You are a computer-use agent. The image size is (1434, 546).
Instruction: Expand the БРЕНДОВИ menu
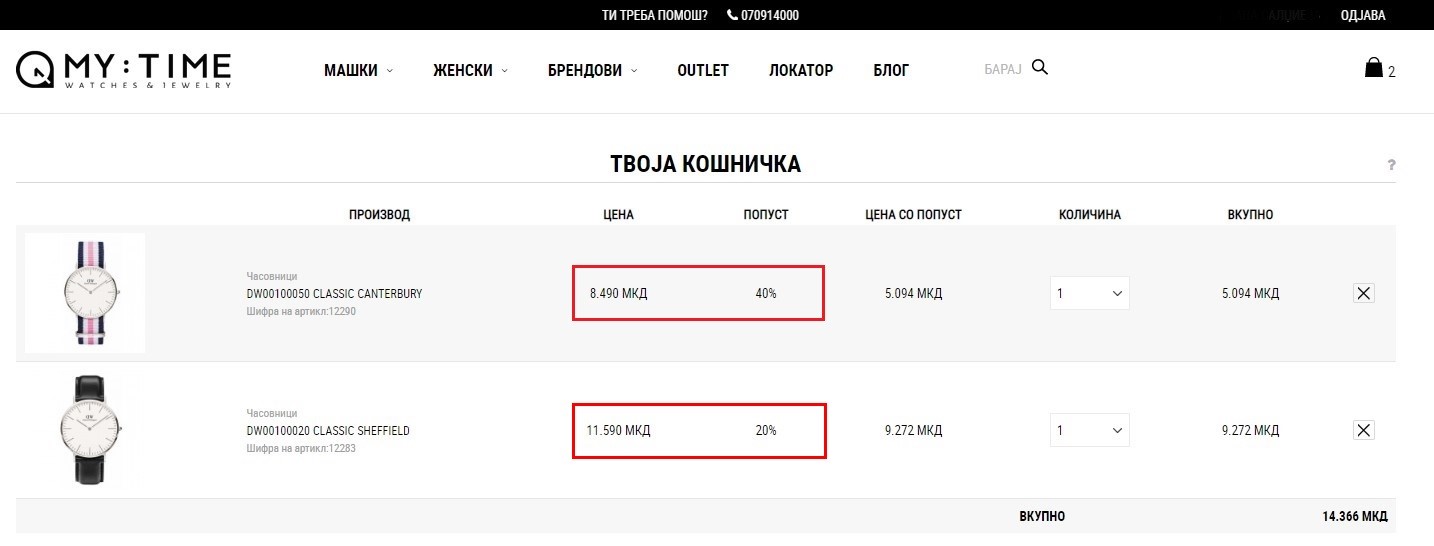click(x=592, y=70)
